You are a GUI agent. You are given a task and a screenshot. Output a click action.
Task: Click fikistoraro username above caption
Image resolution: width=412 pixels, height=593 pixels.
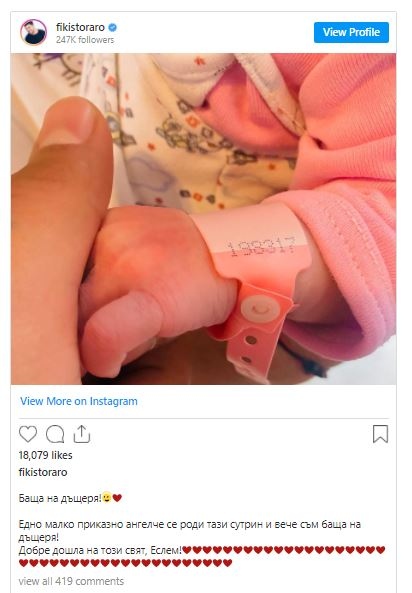click(43, 472)
